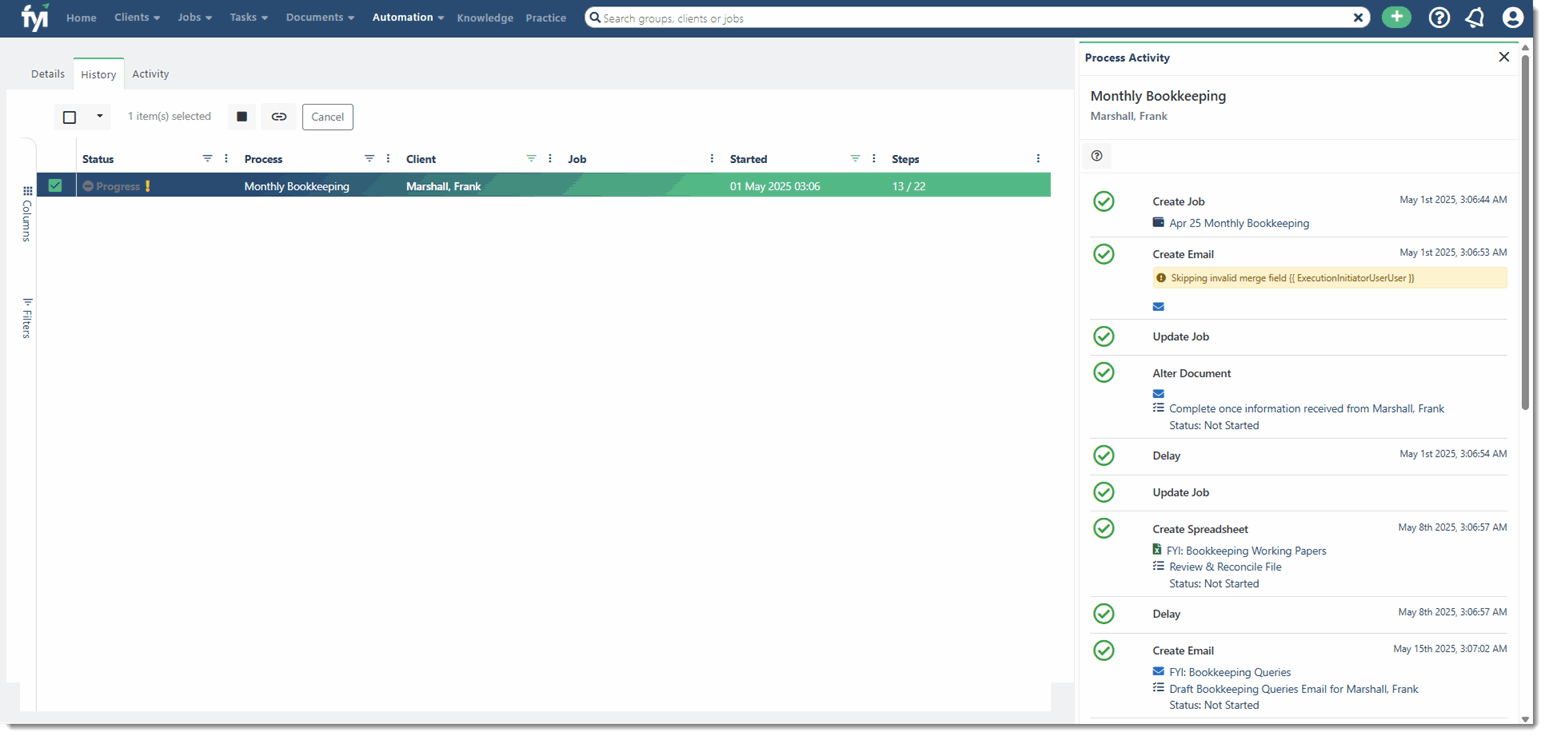The image size is (1545, 736).
Task: Click the Started column filter icon
Action: pyautogui.click(x=855, y=159)
